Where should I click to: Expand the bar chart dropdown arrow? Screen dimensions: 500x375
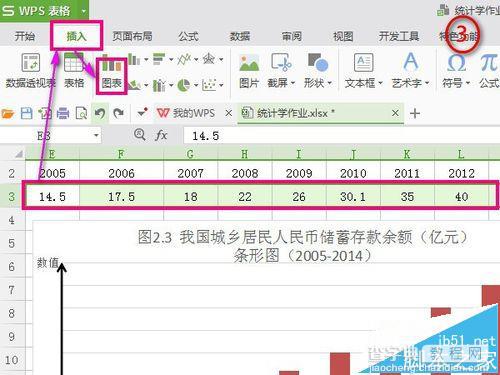171,60
